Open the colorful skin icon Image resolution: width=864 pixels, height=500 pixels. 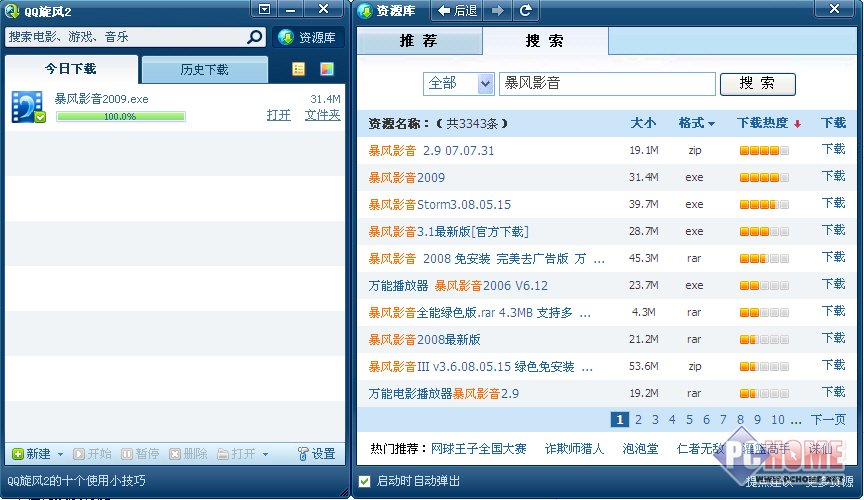326,69
